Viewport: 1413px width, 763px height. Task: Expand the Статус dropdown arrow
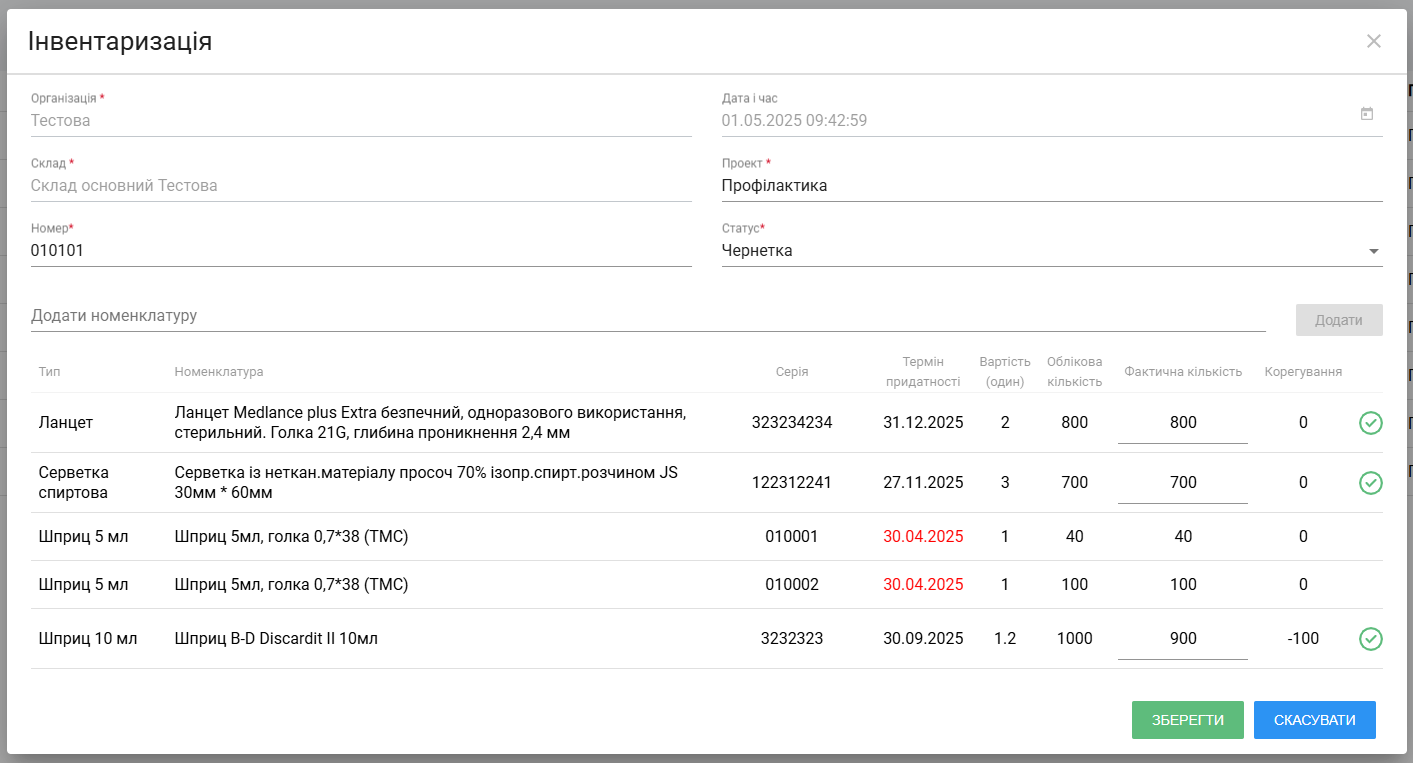click(1374, 251)
